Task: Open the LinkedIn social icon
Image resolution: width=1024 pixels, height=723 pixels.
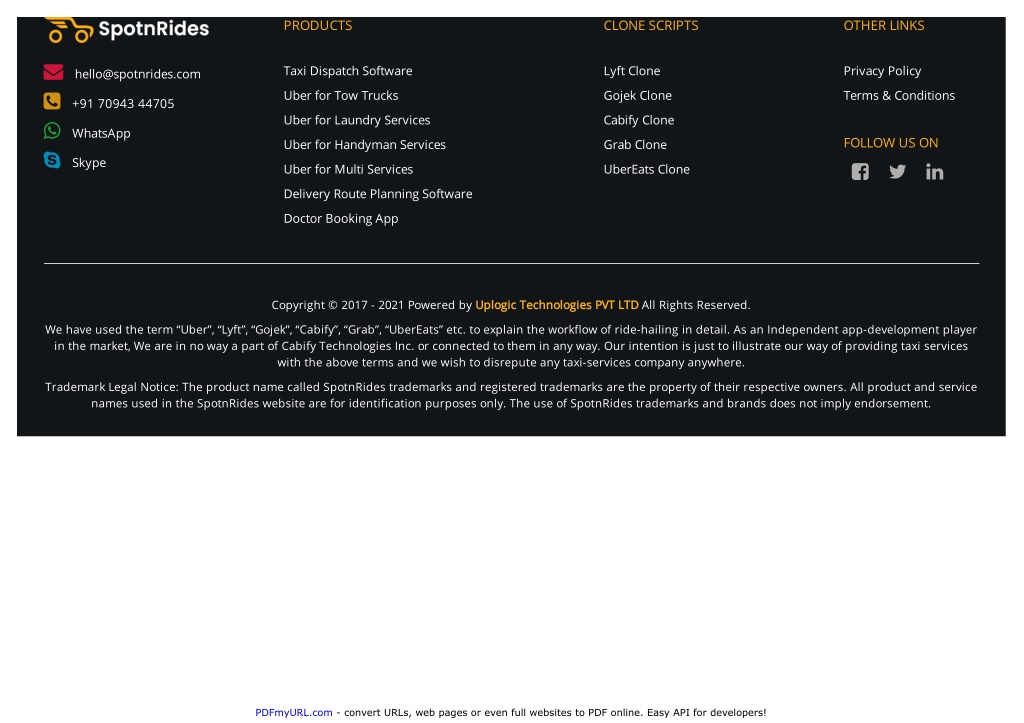Action: [x=935, y=172]
